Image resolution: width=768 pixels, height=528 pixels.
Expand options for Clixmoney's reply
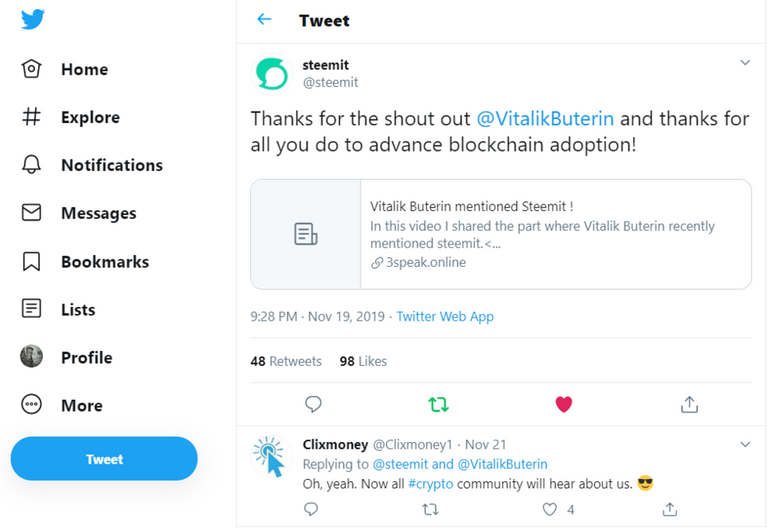click(x=745, y=443)
